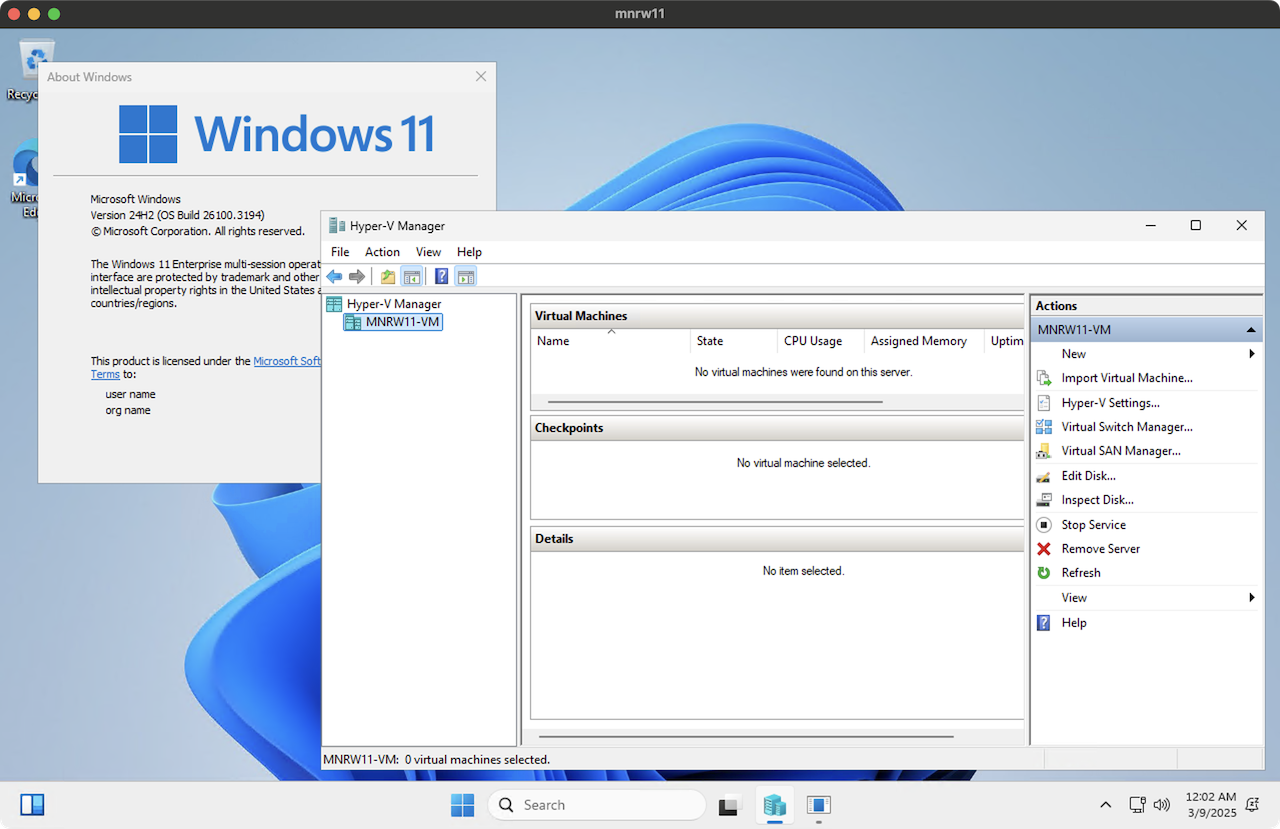Click the Help icon in Actions pane

1044,623
